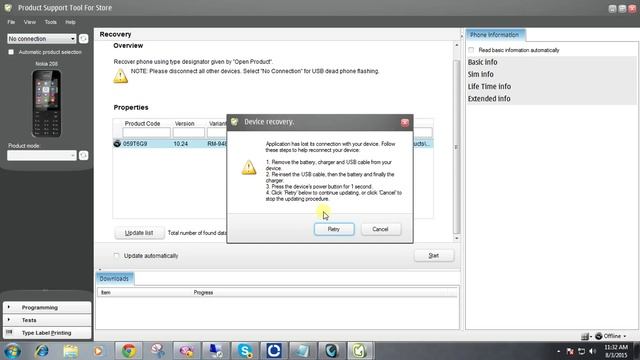
Task: Click version value 10.24
Action: coord(181,144)
